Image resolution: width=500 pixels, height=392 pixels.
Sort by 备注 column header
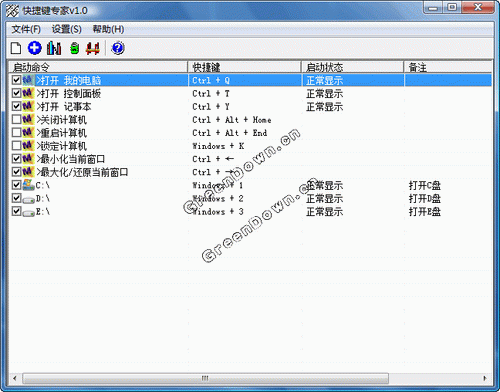click(448, 67)
